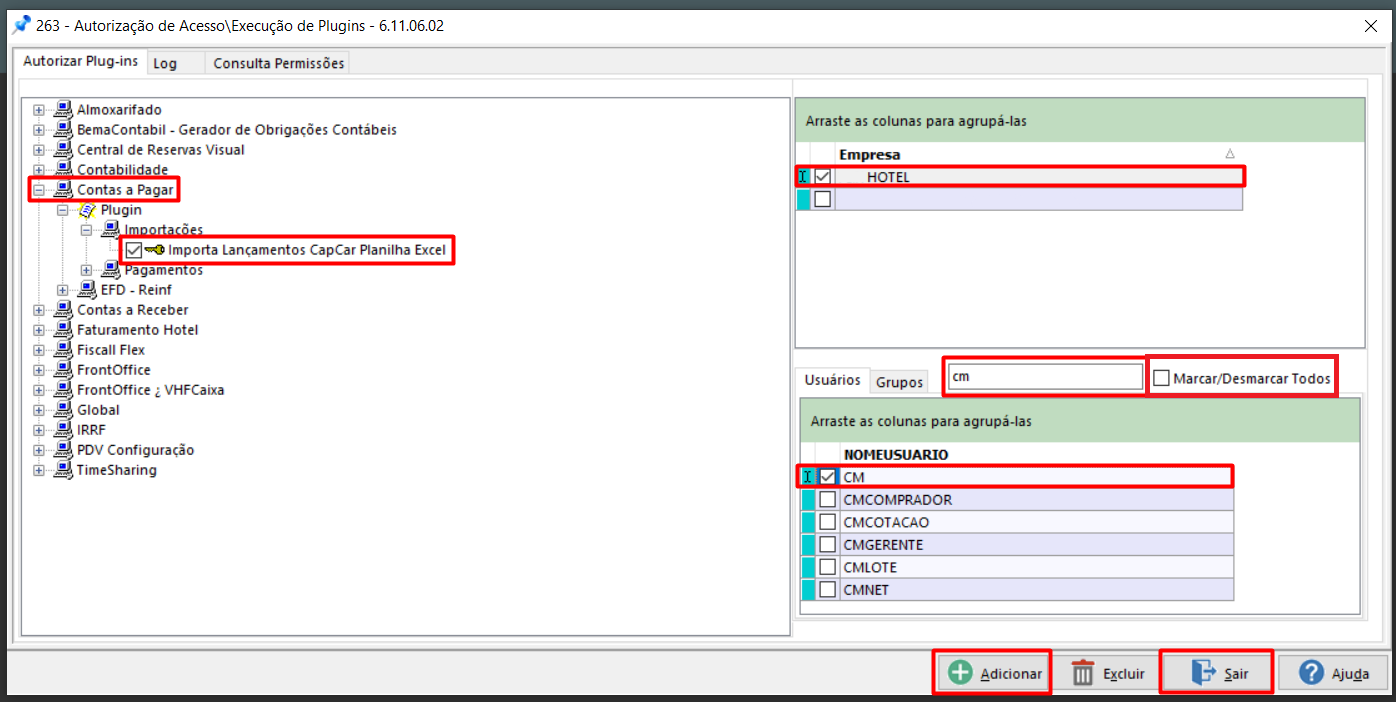The image size is (1396, 702).
Task: Expand Central de Reservas Visual node
Action: 39,150
